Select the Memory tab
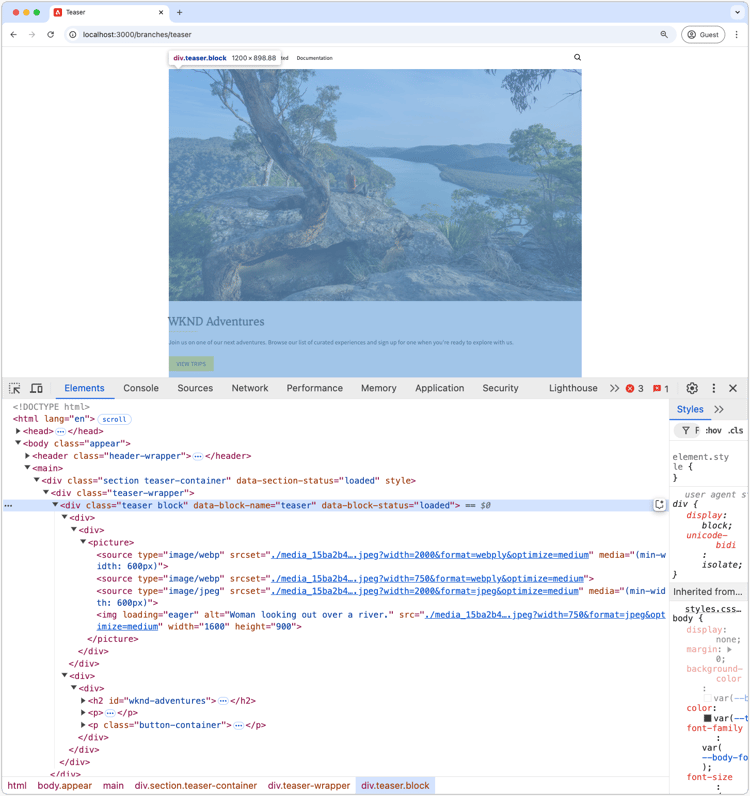This screenshot has height=796, width=750. 379,388
